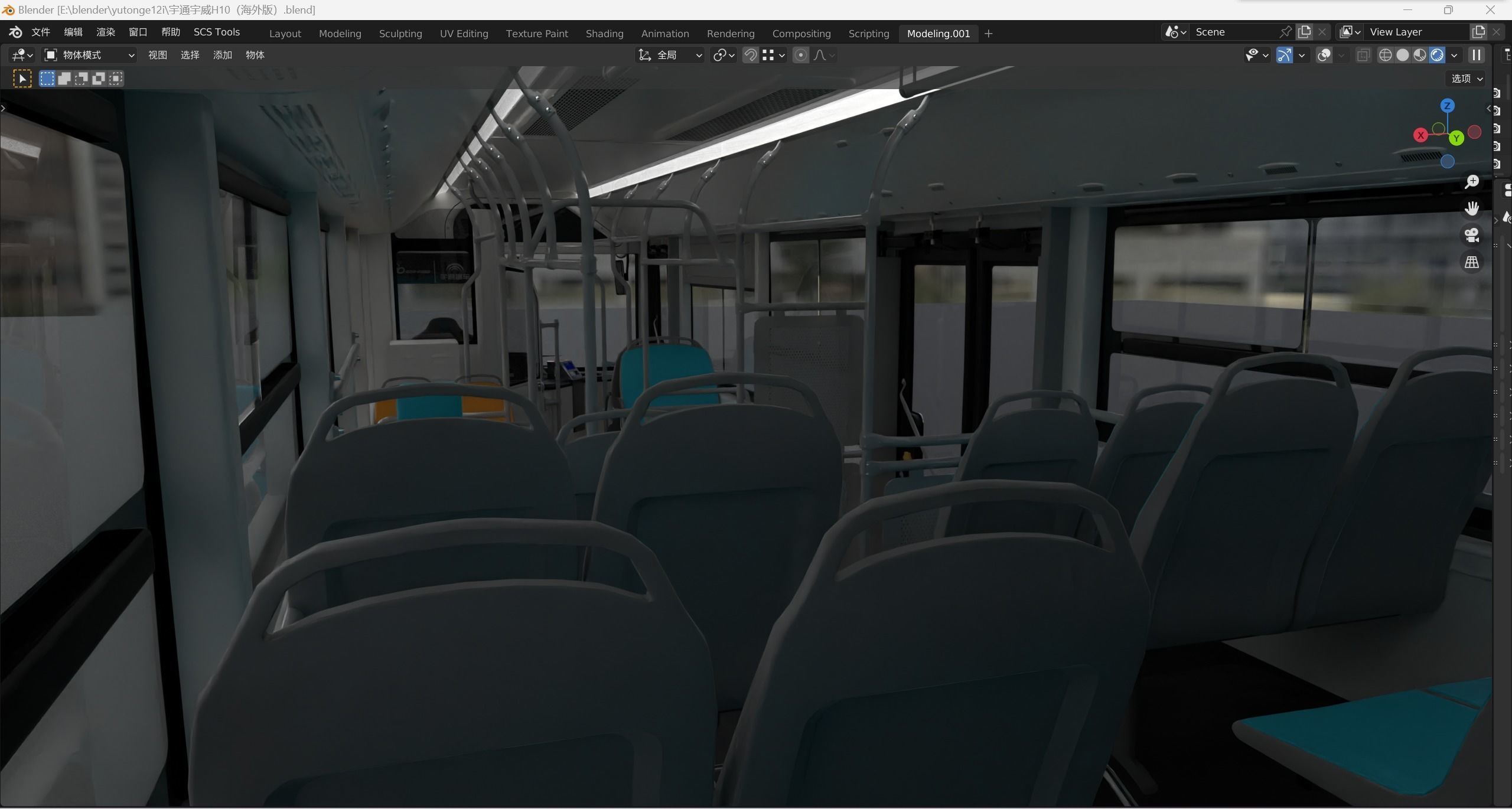Add a new view layer icon
The height and width of the screenshot is (809, 1512).
click(1479, 32)
